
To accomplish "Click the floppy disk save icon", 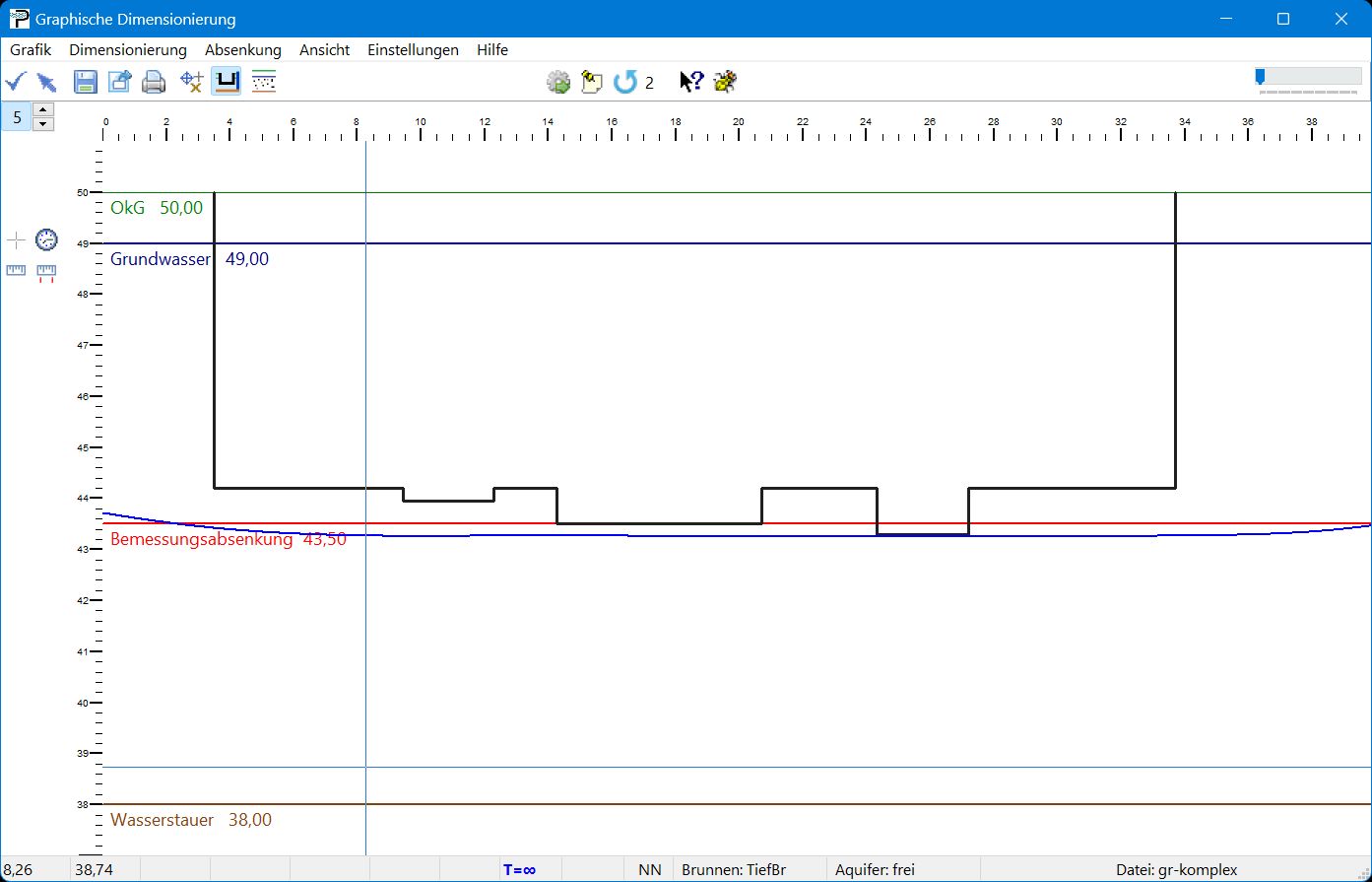I will pos(86,82).
